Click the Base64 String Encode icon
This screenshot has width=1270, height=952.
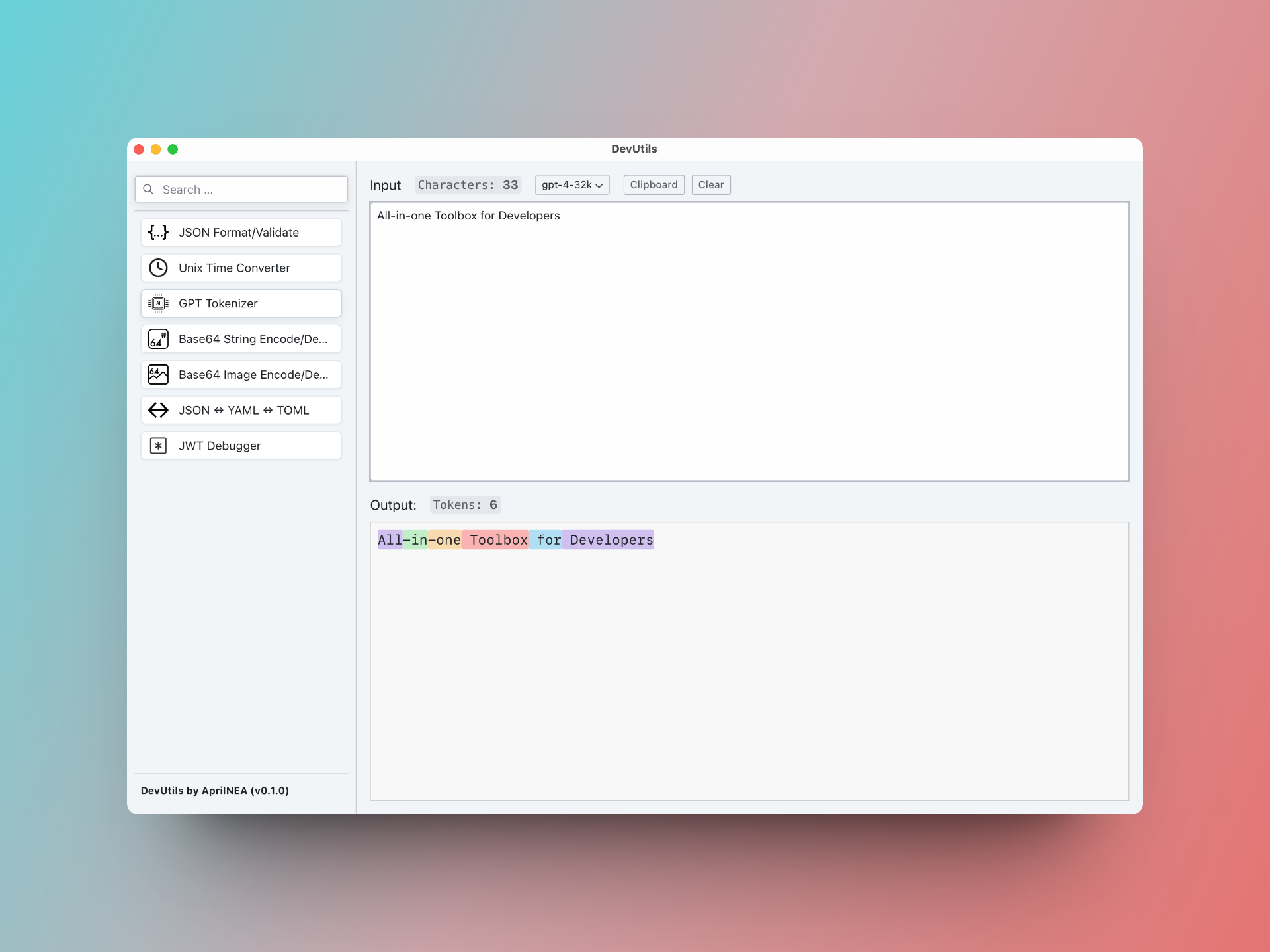pyautogui.click(x=158, y=339)
